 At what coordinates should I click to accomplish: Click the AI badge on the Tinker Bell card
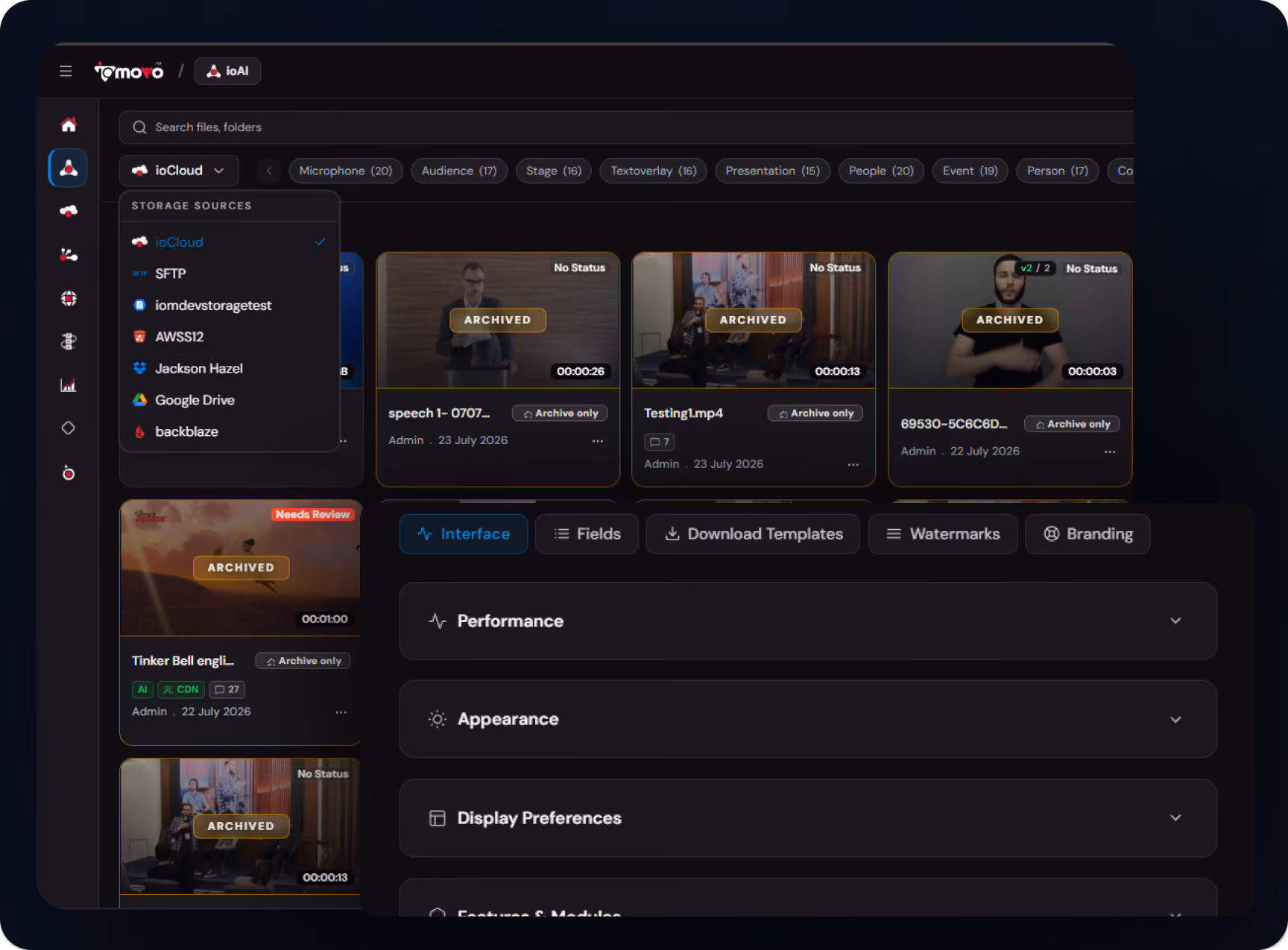142,689
